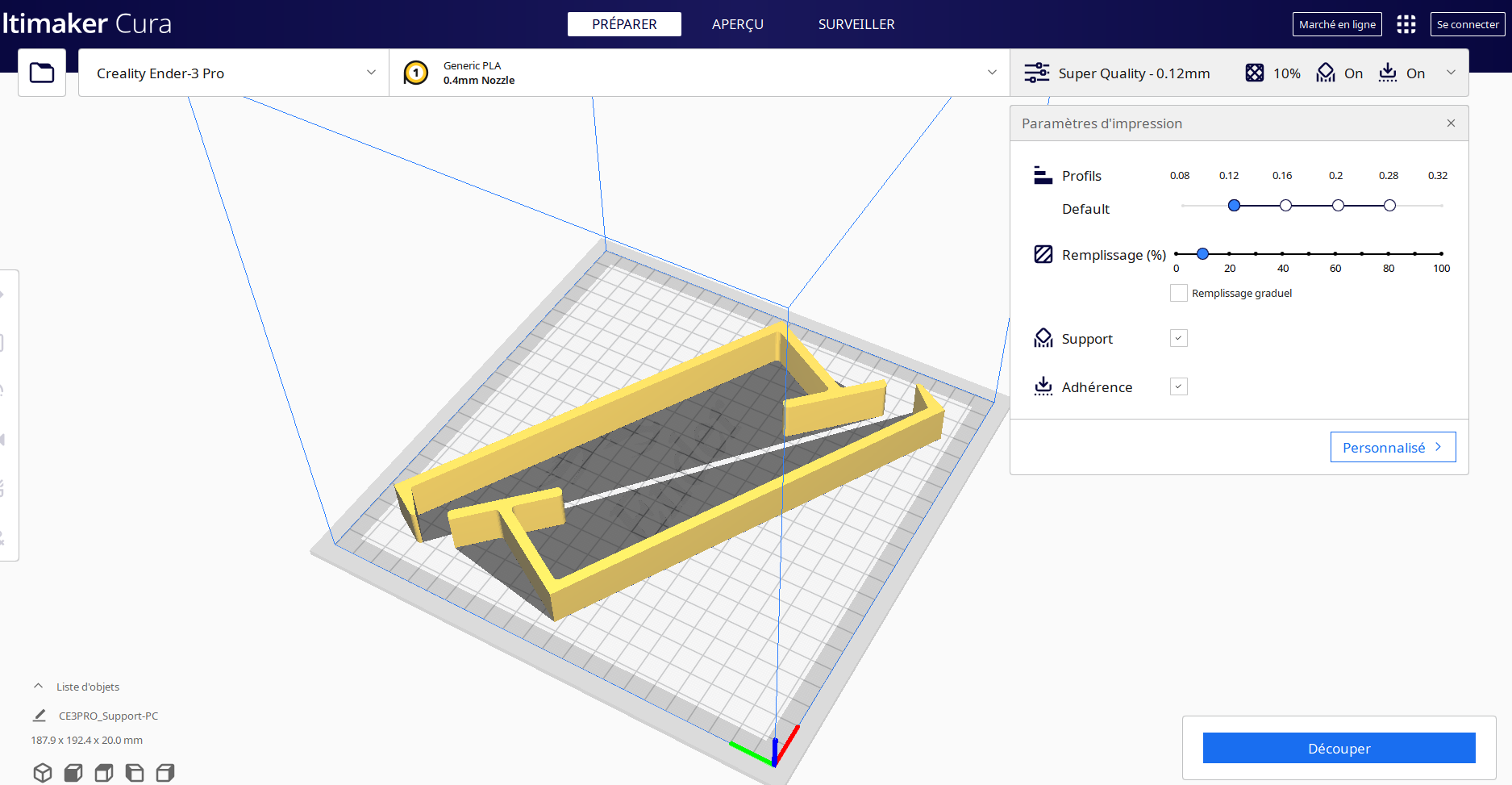Click the support icon in the top bar
The image size is (1512, 785).
(1326, 73)
